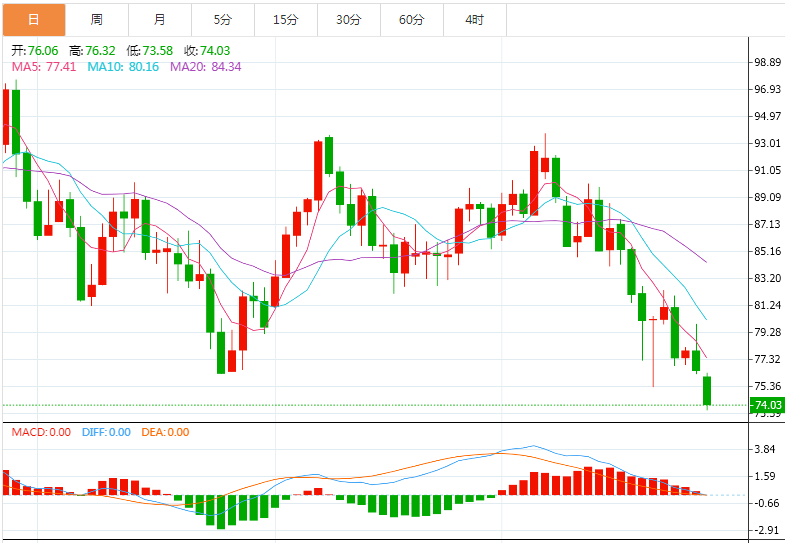This screenshot has width=785, height=543.
Task: Click the 3.84 MACD axis label
Action: pos(765,449)
